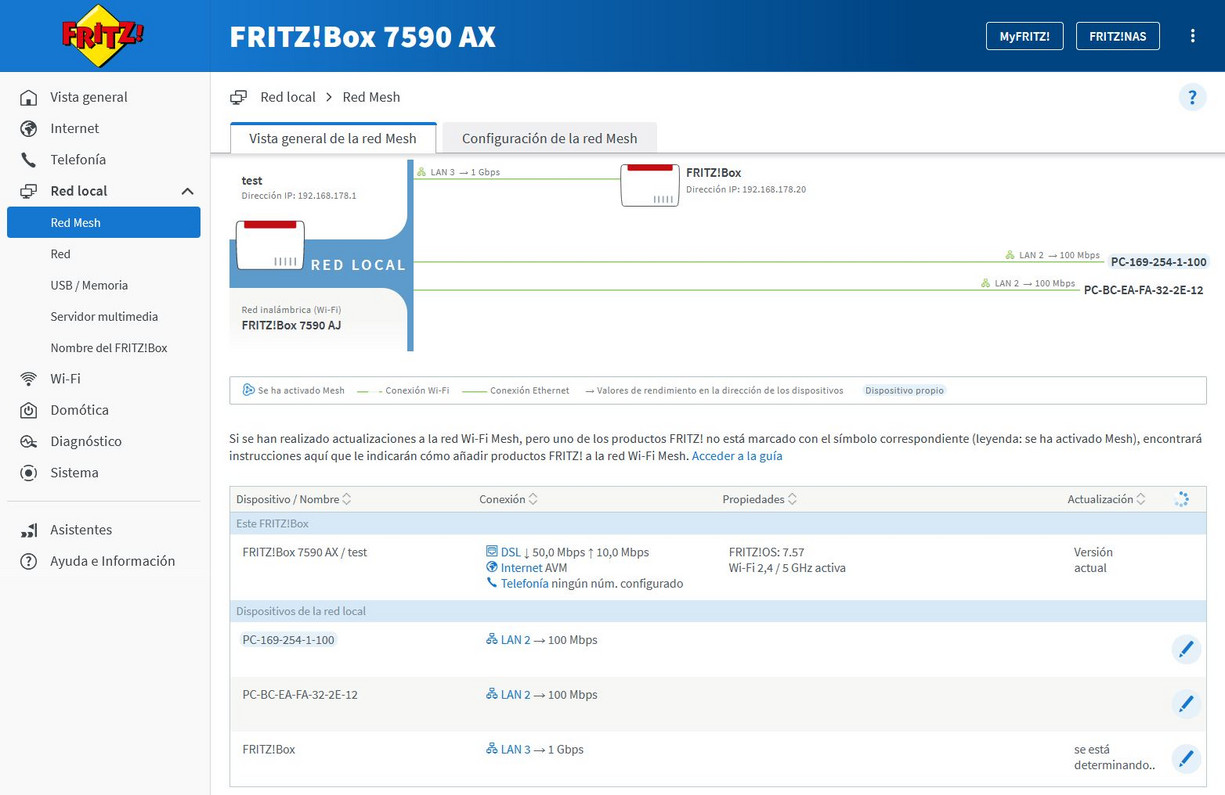Click the FRITZ! logo
The height and width of the screenshot is (795, 1225).
coord(103,35)
